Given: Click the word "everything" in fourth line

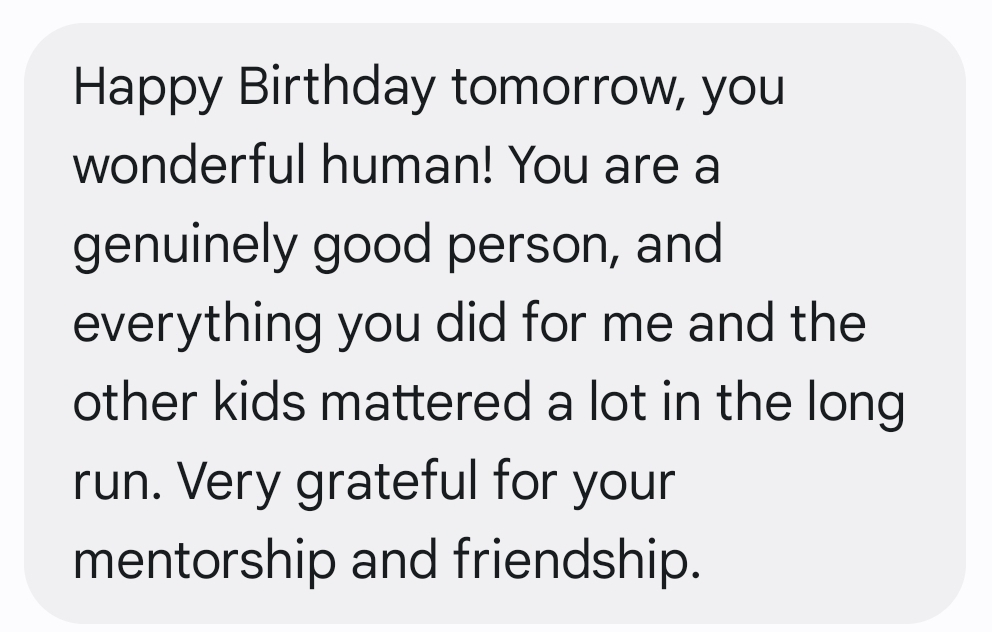Looking at the screenshot, I should coord(197,324).
